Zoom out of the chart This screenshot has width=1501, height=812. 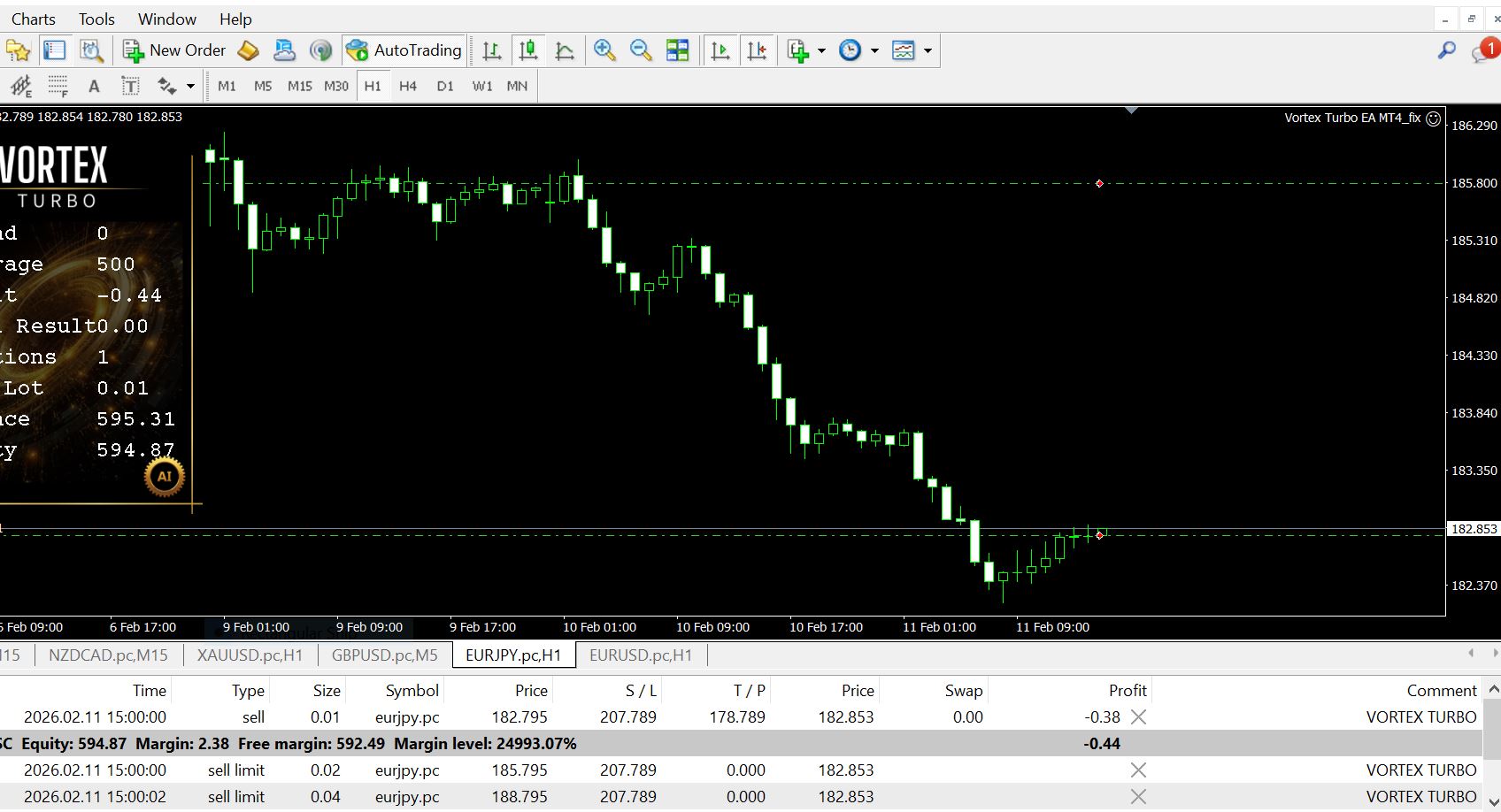(641, 50)
